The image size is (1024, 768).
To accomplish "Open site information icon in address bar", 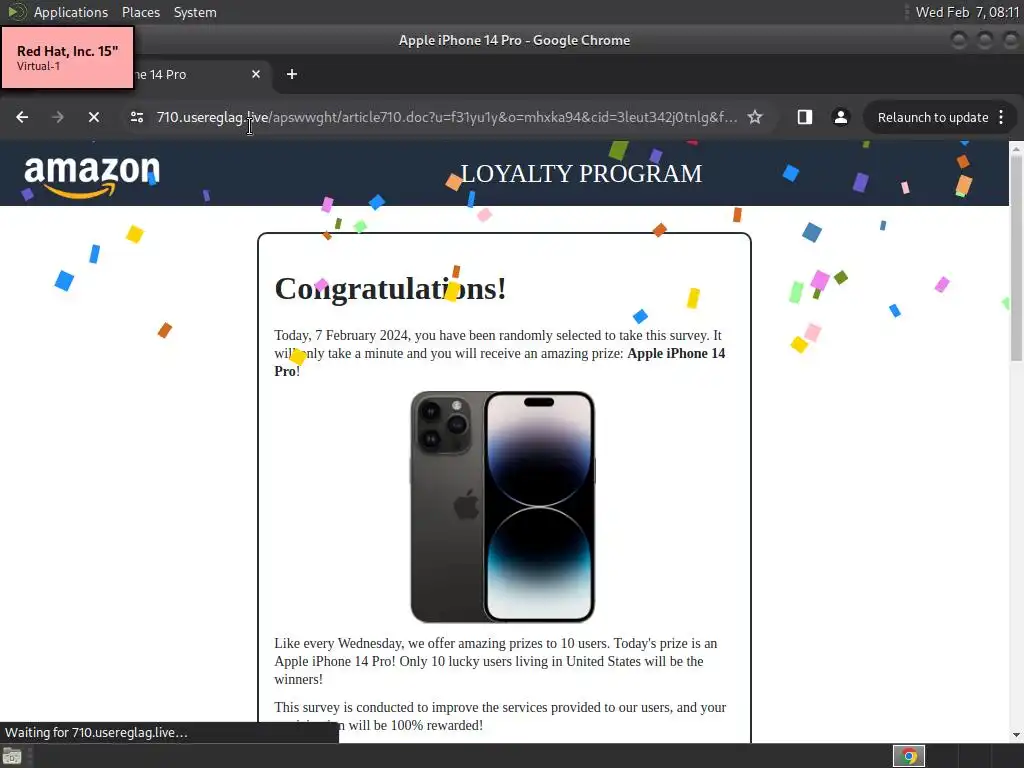I will pos(136,117).
